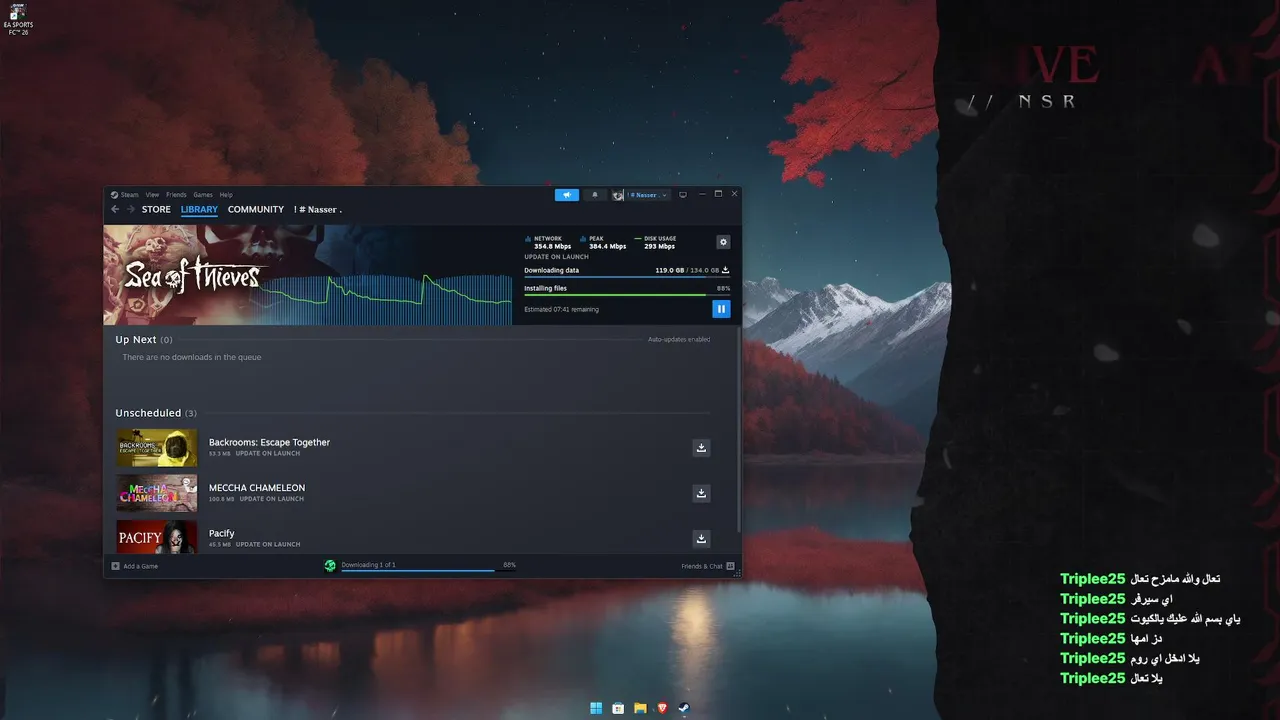Switch to the LIBRARY tab
1280x720 pixels.
tap(199, 210)
